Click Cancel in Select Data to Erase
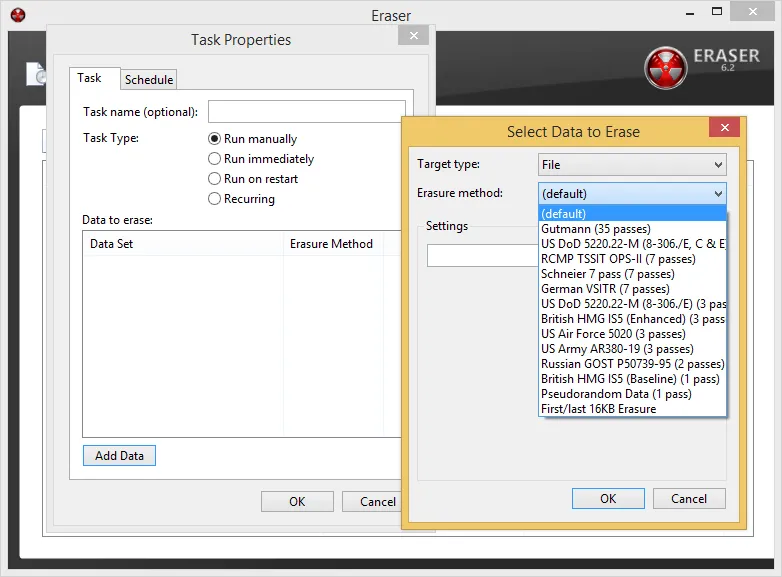This screenshot has height=577, width=782. click(x=689, y=499)
